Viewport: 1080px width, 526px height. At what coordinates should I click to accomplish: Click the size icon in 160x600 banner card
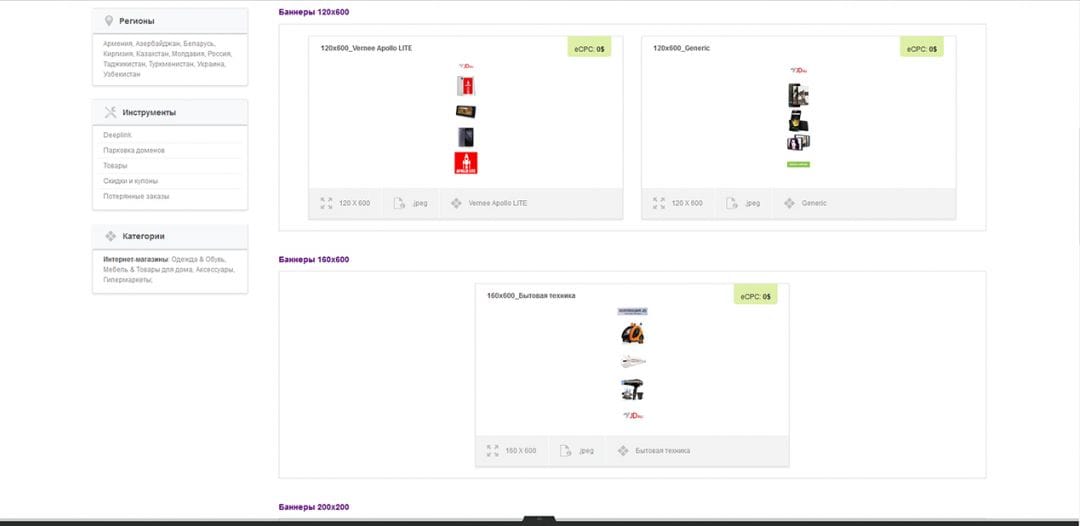coord(492,451)
